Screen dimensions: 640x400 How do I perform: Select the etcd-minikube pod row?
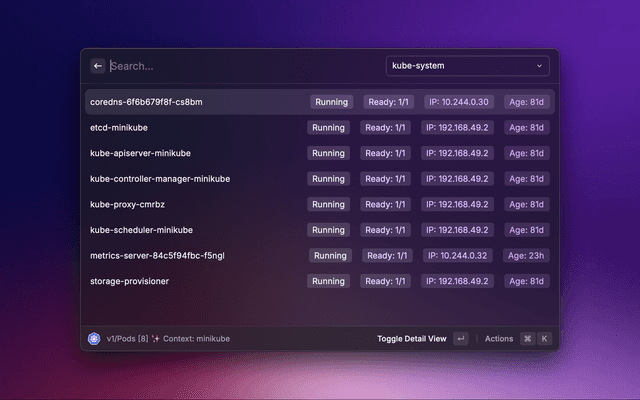(121, 128)
